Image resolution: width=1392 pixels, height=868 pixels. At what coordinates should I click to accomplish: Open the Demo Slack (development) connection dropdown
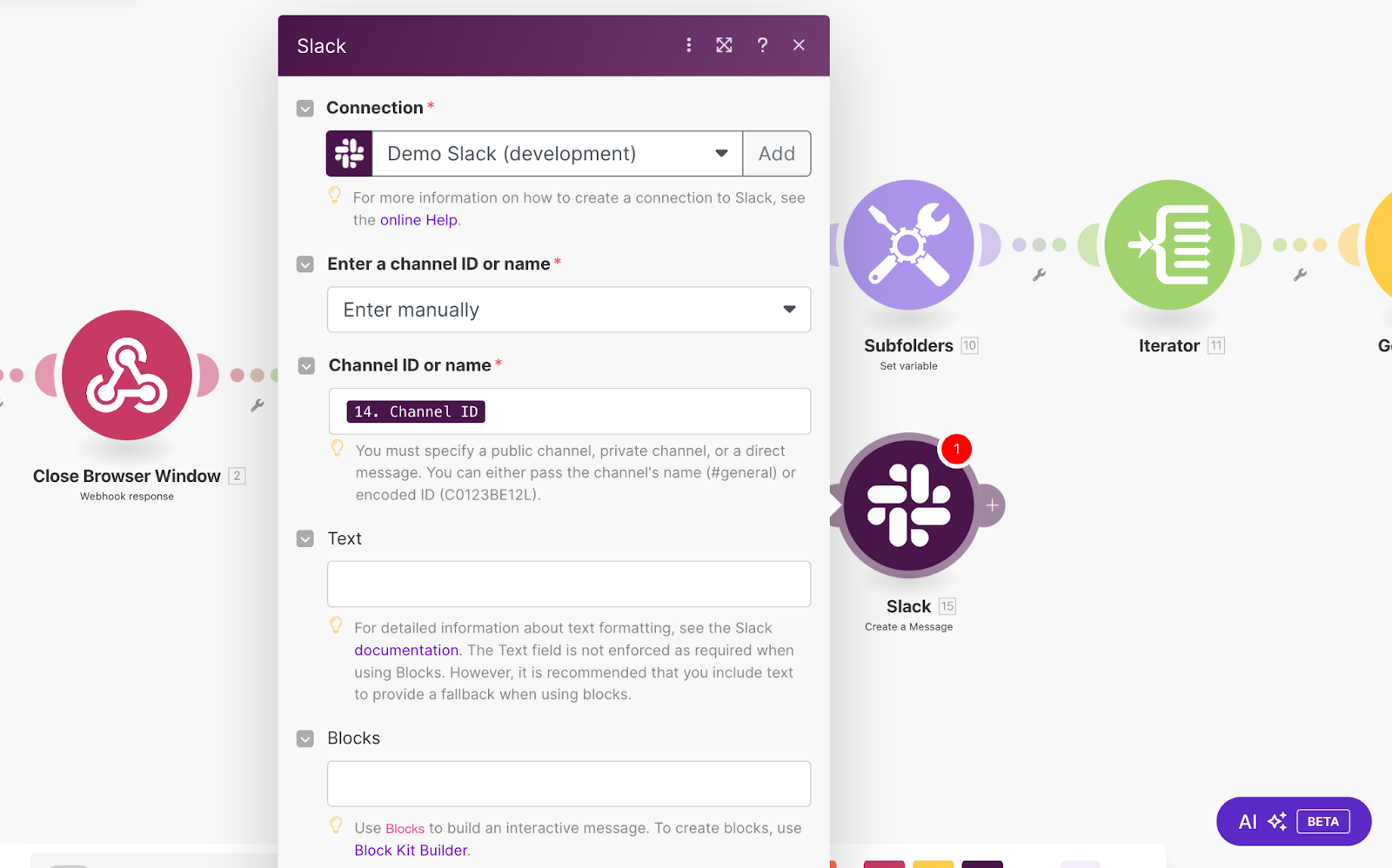pos(558,154)
